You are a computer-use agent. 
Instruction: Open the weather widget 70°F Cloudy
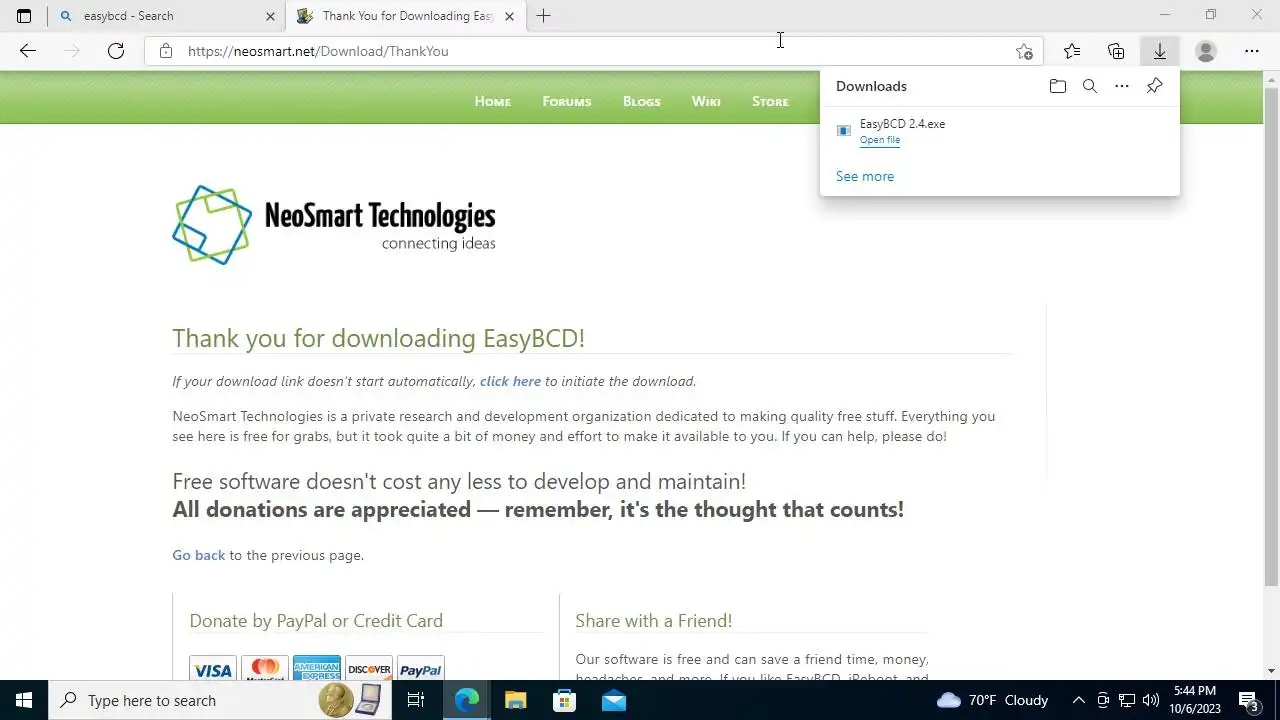pyautogui.click(x=992, y=700)
